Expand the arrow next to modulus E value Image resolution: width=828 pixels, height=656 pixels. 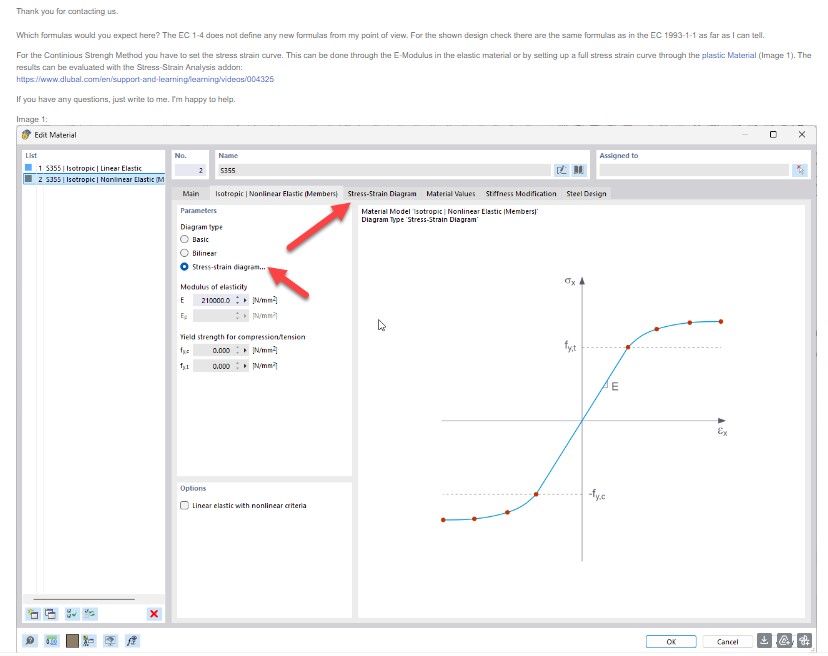point(246,300)
